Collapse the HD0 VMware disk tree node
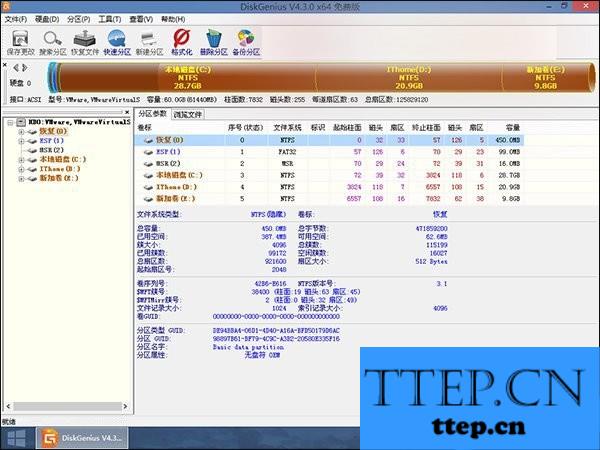The width and height of the screenshot is (600, 450). point(11,122)
